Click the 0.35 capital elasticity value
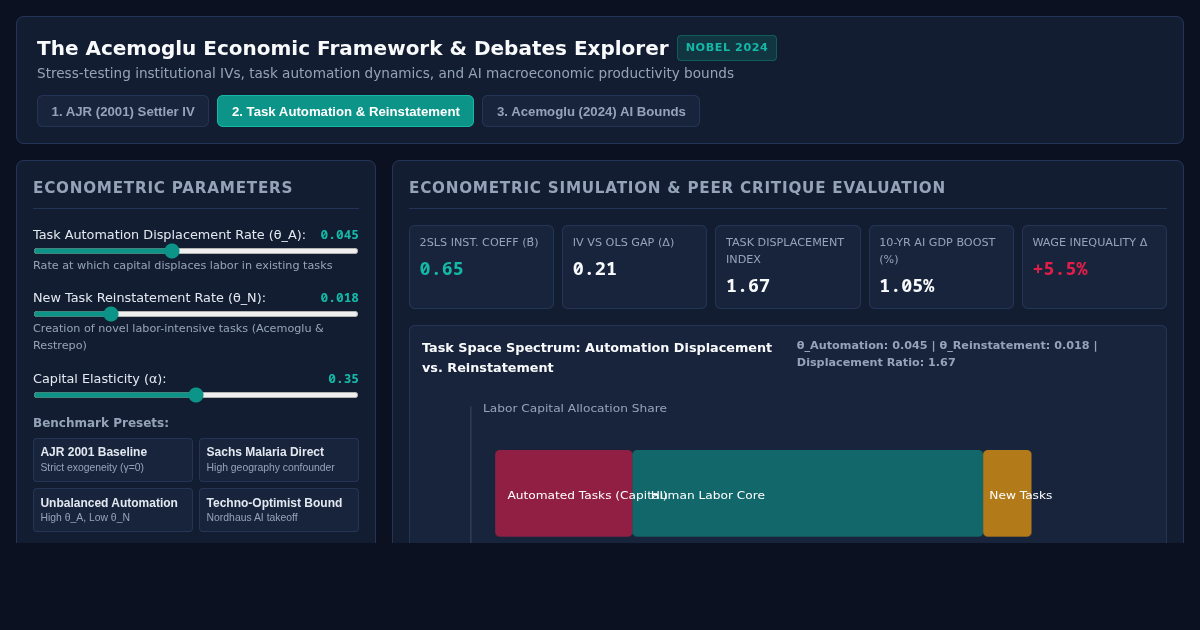Screen dimensions: 1200x630 coord(343,379)
